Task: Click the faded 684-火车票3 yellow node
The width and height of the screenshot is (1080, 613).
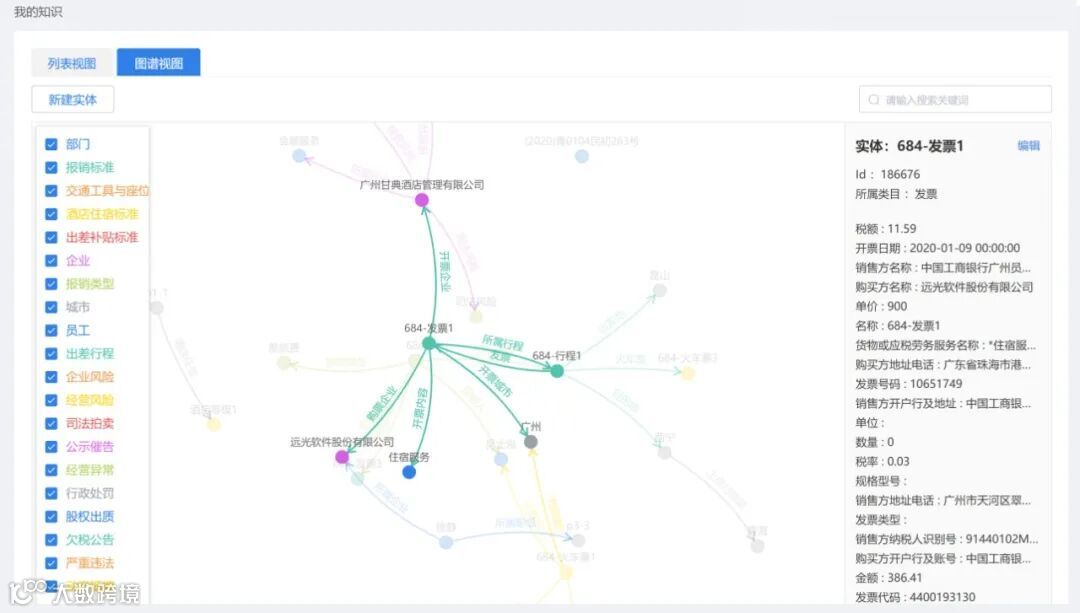Action: point(687,373)
